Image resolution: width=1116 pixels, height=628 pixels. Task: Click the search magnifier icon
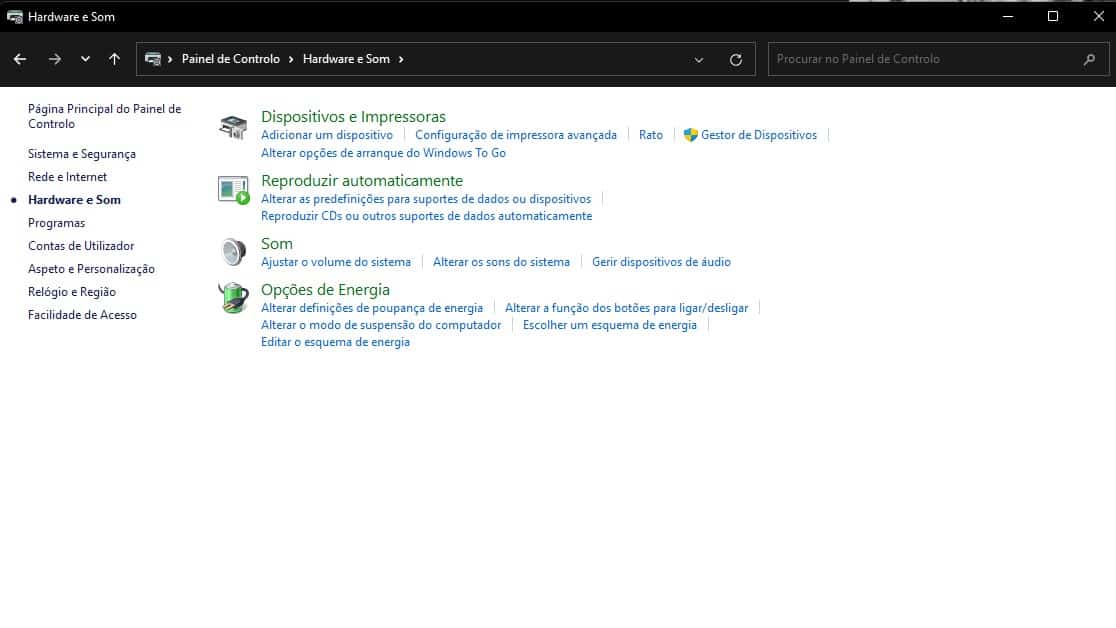point(1089,59)
